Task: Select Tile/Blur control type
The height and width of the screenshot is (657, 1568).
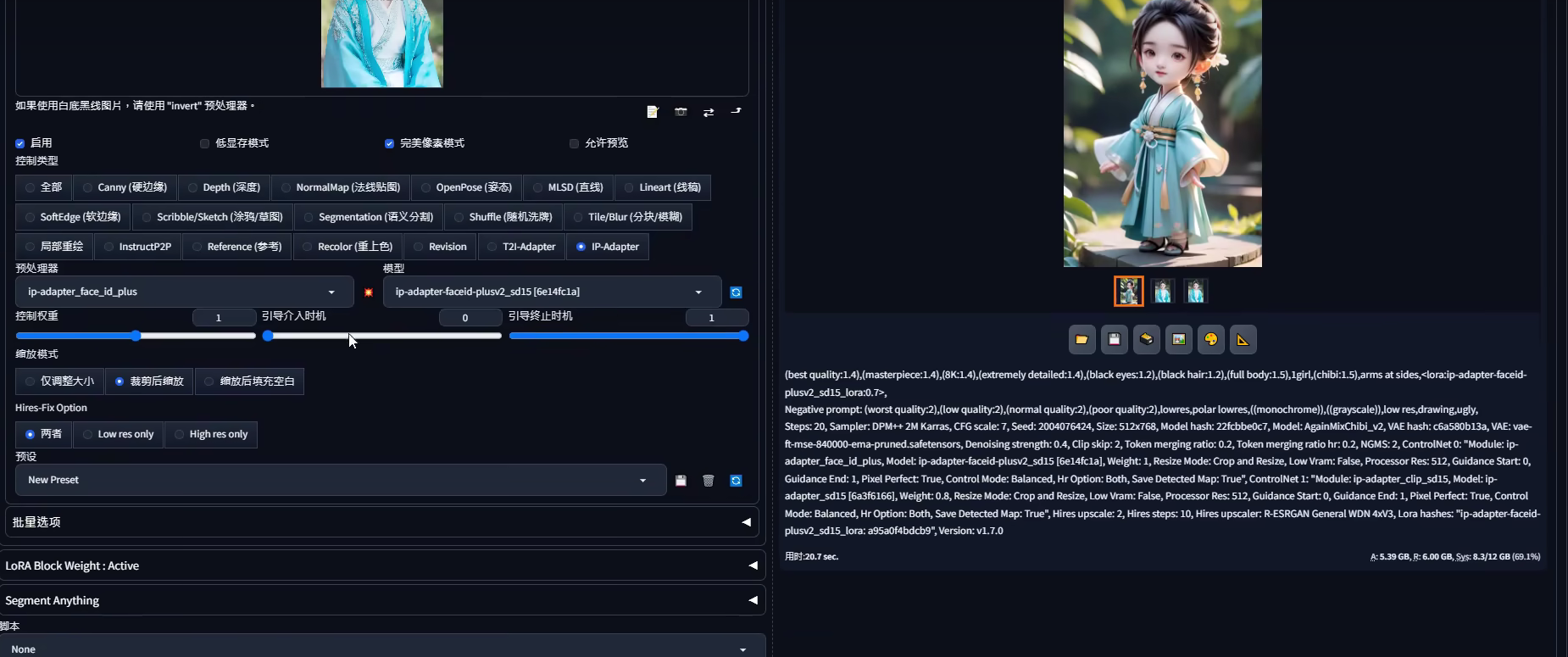Action: (x=628, y=217)
